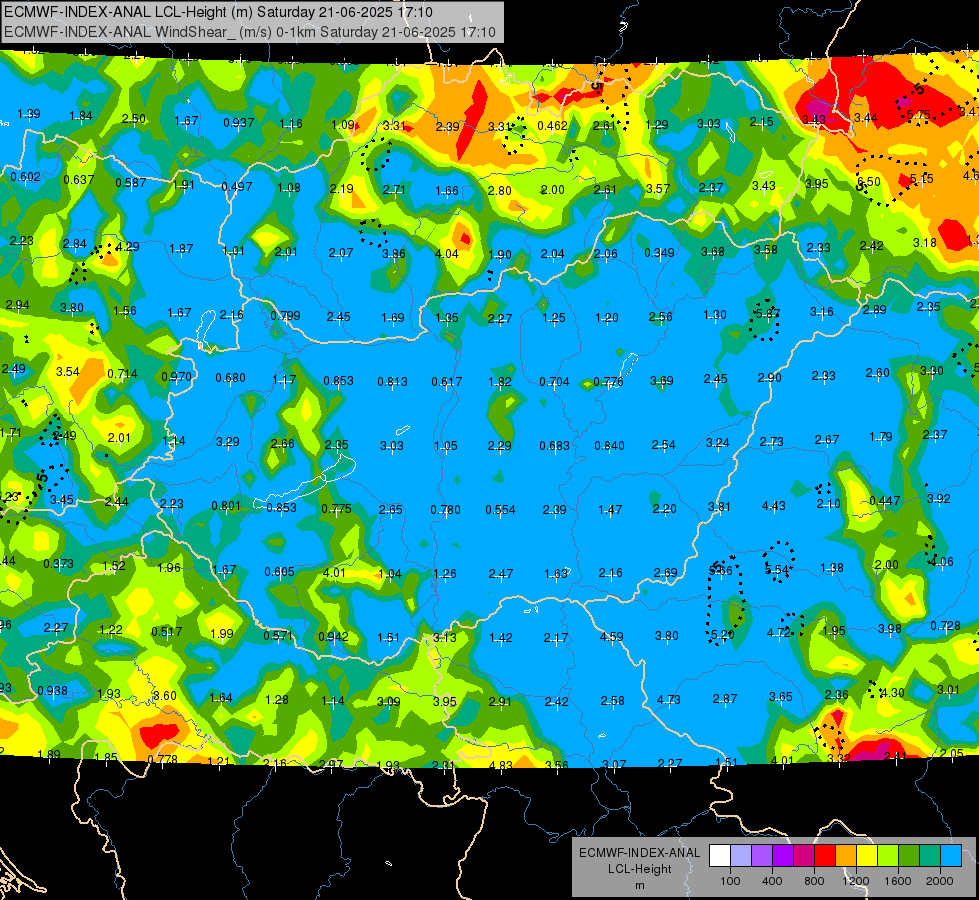Click the wind shear value 0.462
The image size is (979, 900).
click(553, 126)
